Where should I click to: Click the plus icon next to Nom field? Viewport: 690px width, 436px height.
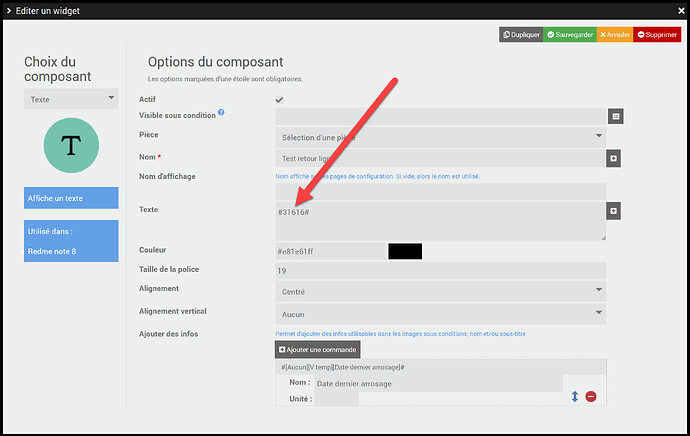[x=613, y=158]
